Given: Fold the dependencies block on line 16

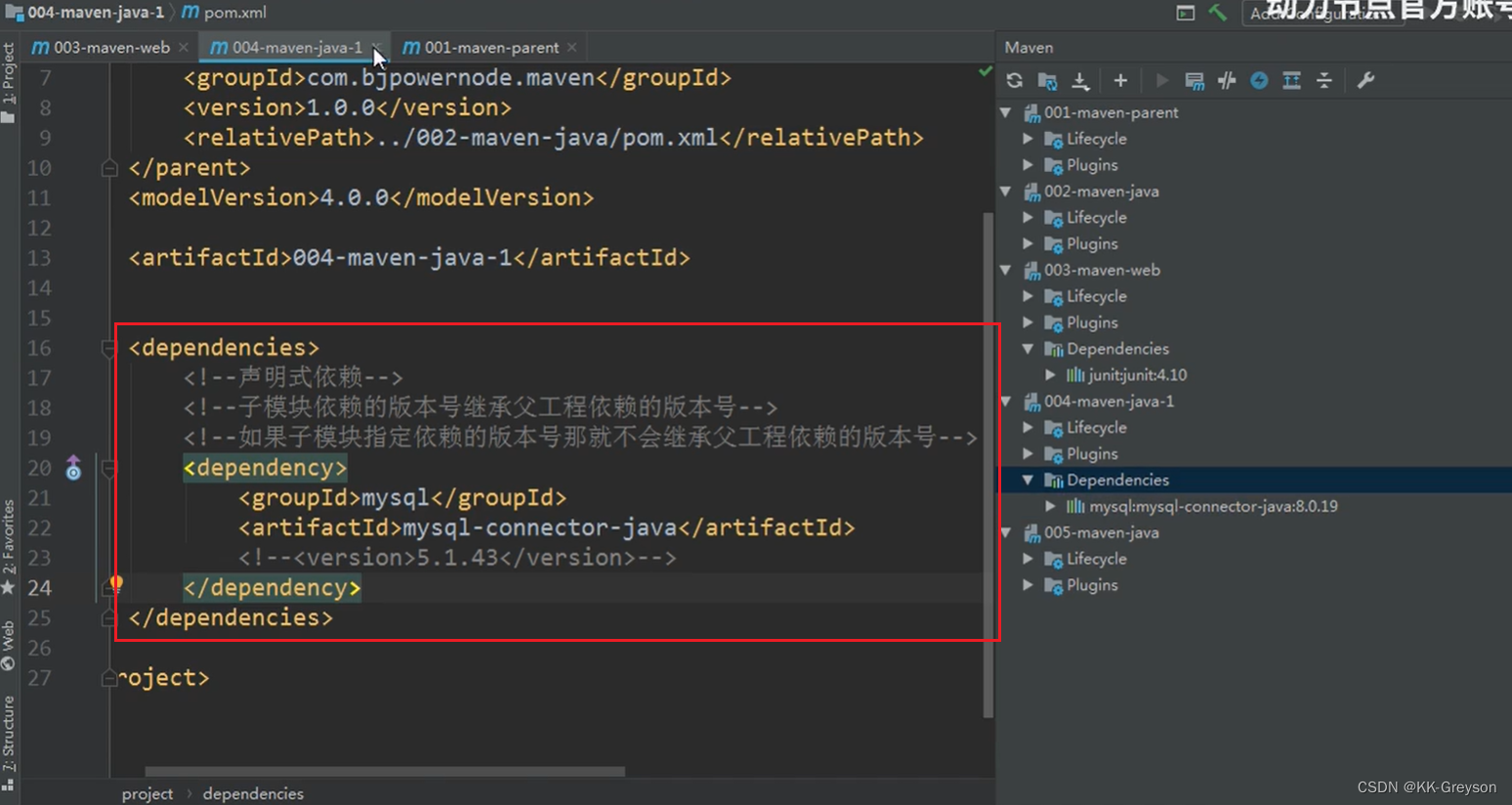Looking at the screenshot, I should (x=109, y=348).
